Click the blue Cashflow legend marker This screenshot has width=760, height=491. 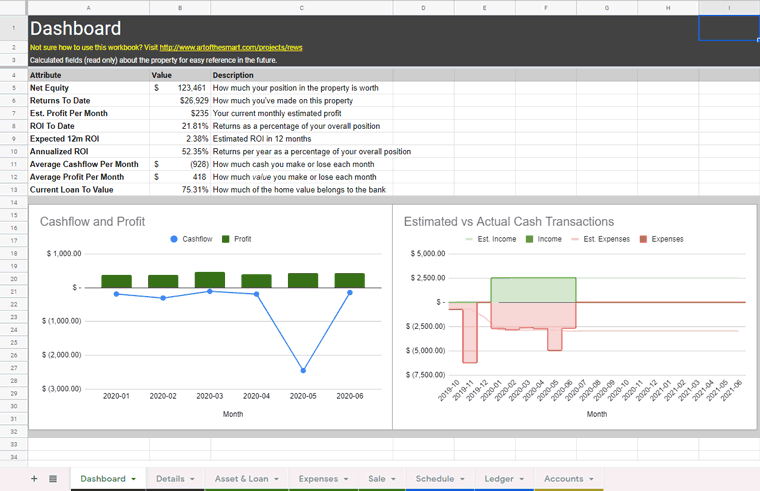[174, 239]
